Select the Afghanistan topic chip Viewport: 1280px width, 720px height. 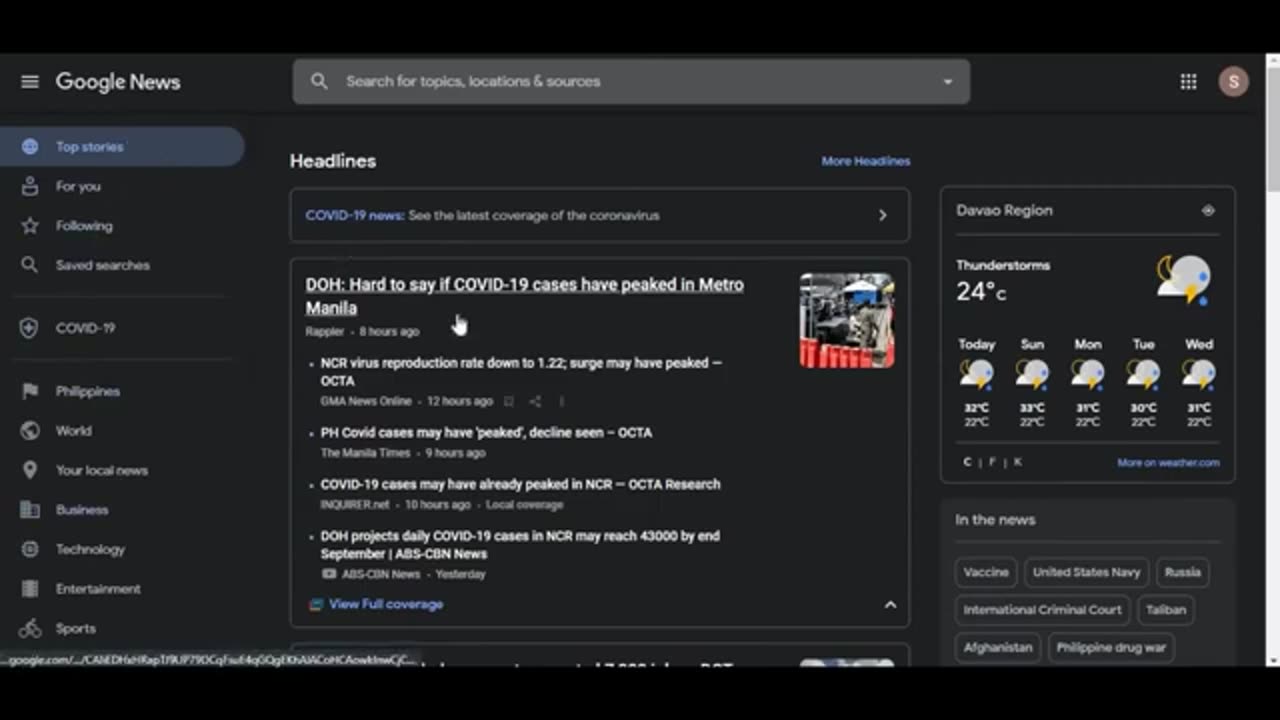pyautogui.click(x=997, y=647)
